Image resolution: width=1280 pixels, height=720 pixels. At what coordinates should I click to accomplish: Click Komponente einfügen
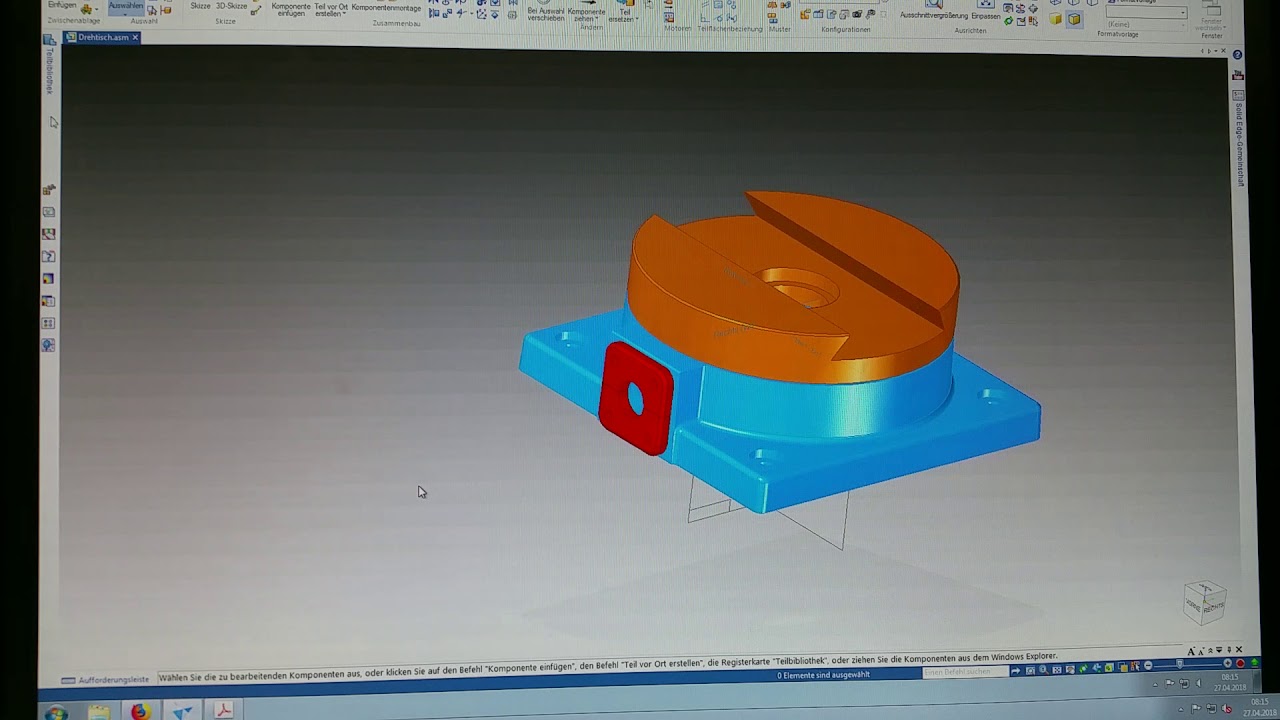click(x=291, y=9)
